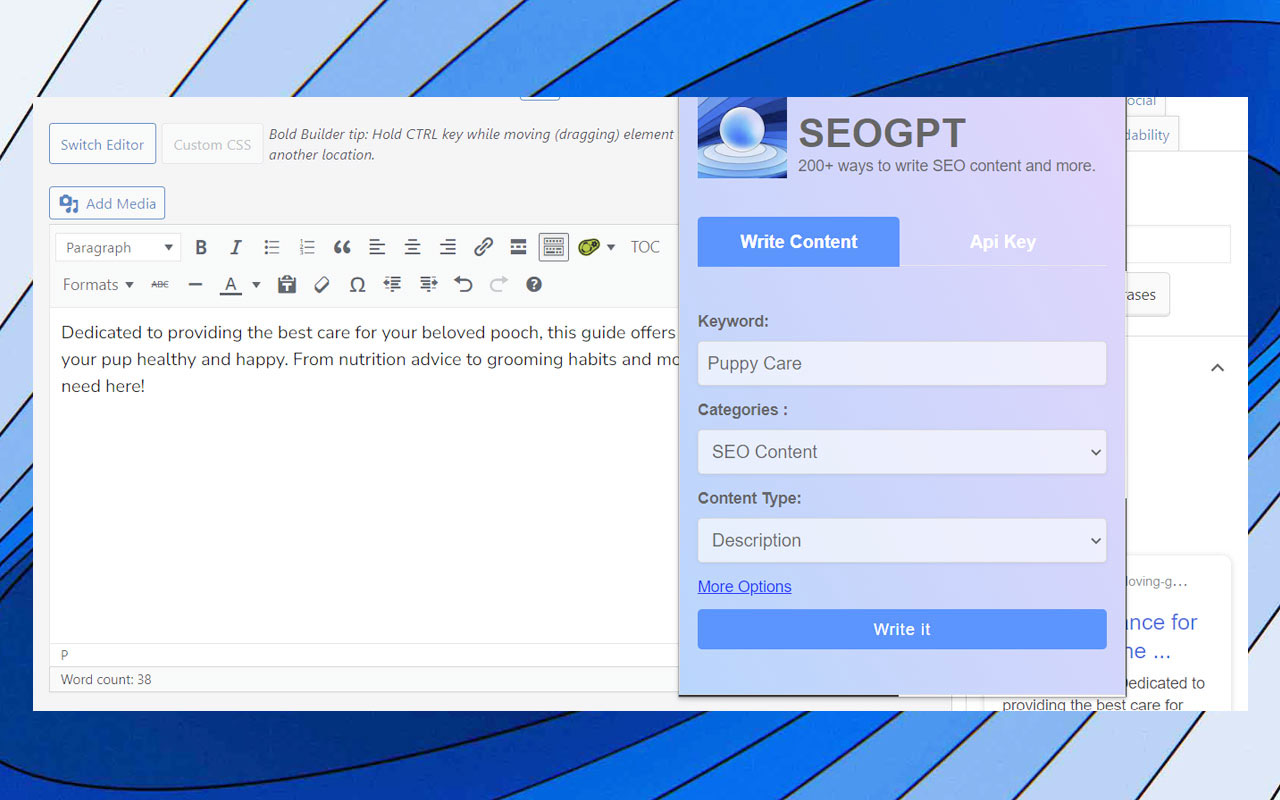Toggle center text alignment
The image size is (1280, 800).
pyautogui.click(x=412, y=247)
